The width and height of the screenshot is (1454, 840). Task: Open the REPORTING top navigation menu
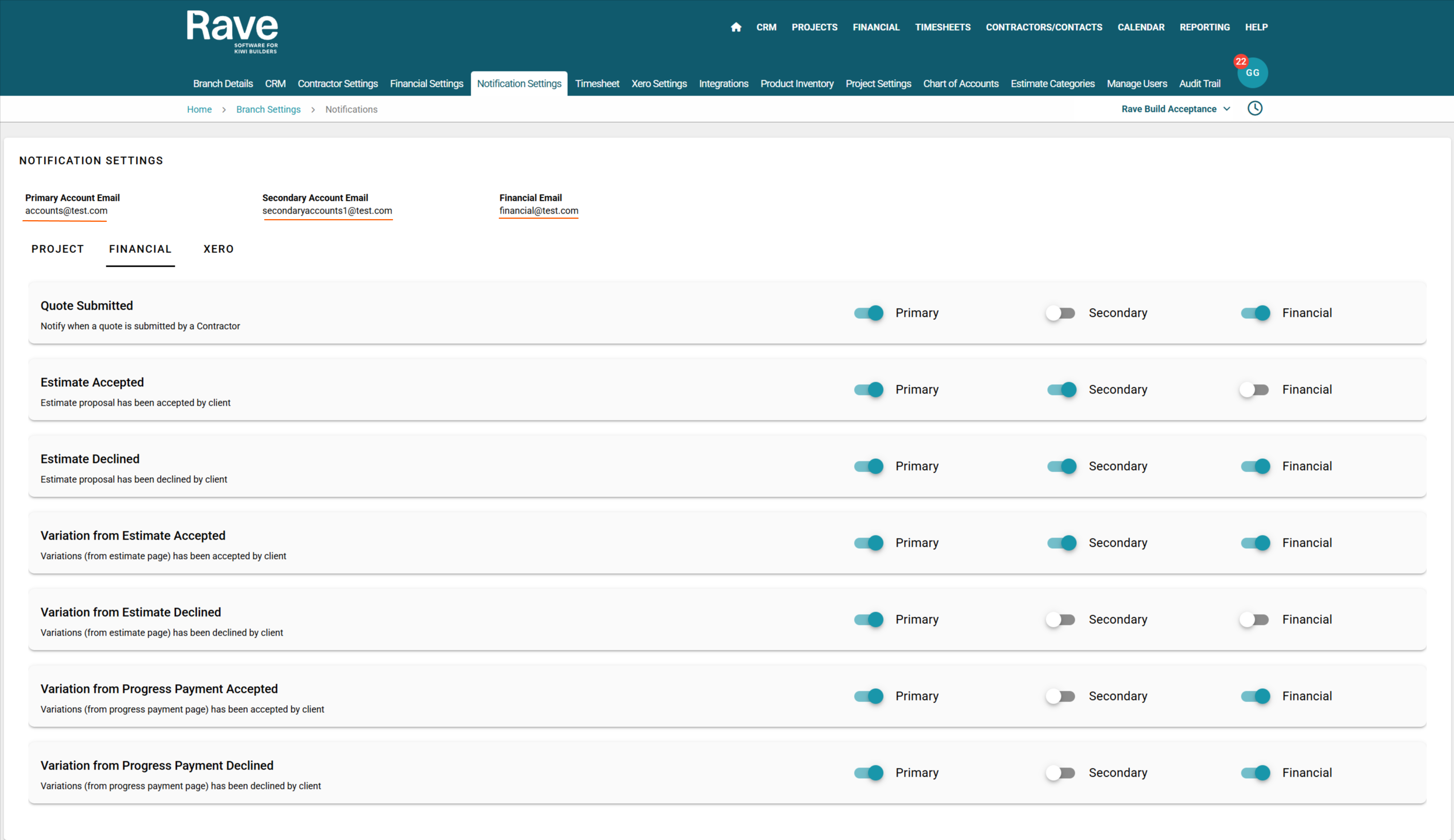click(1204, 27)
